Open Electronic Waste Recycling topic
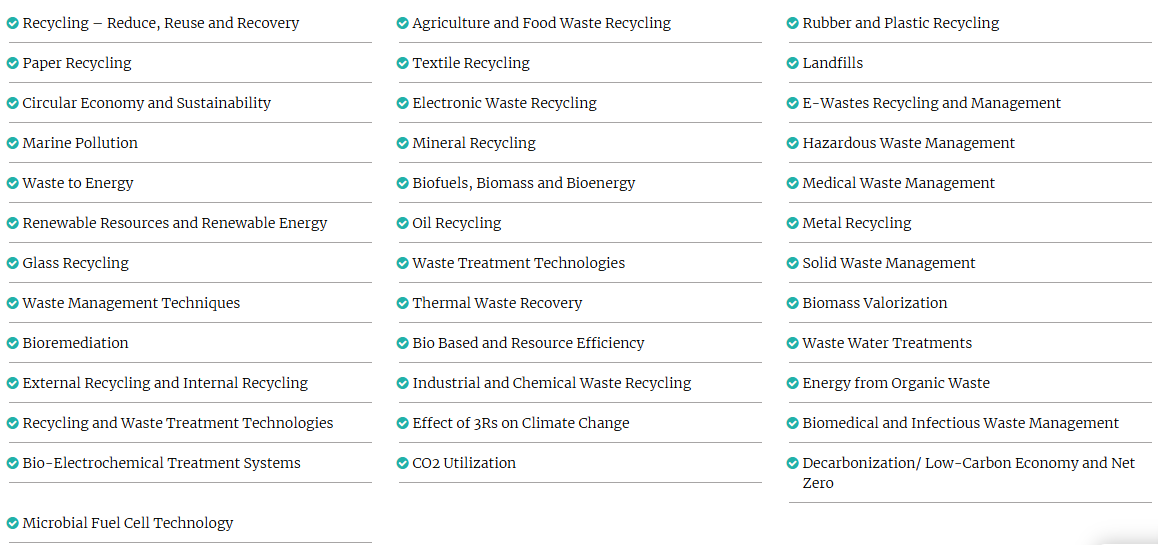 click(x=504, y=103)
